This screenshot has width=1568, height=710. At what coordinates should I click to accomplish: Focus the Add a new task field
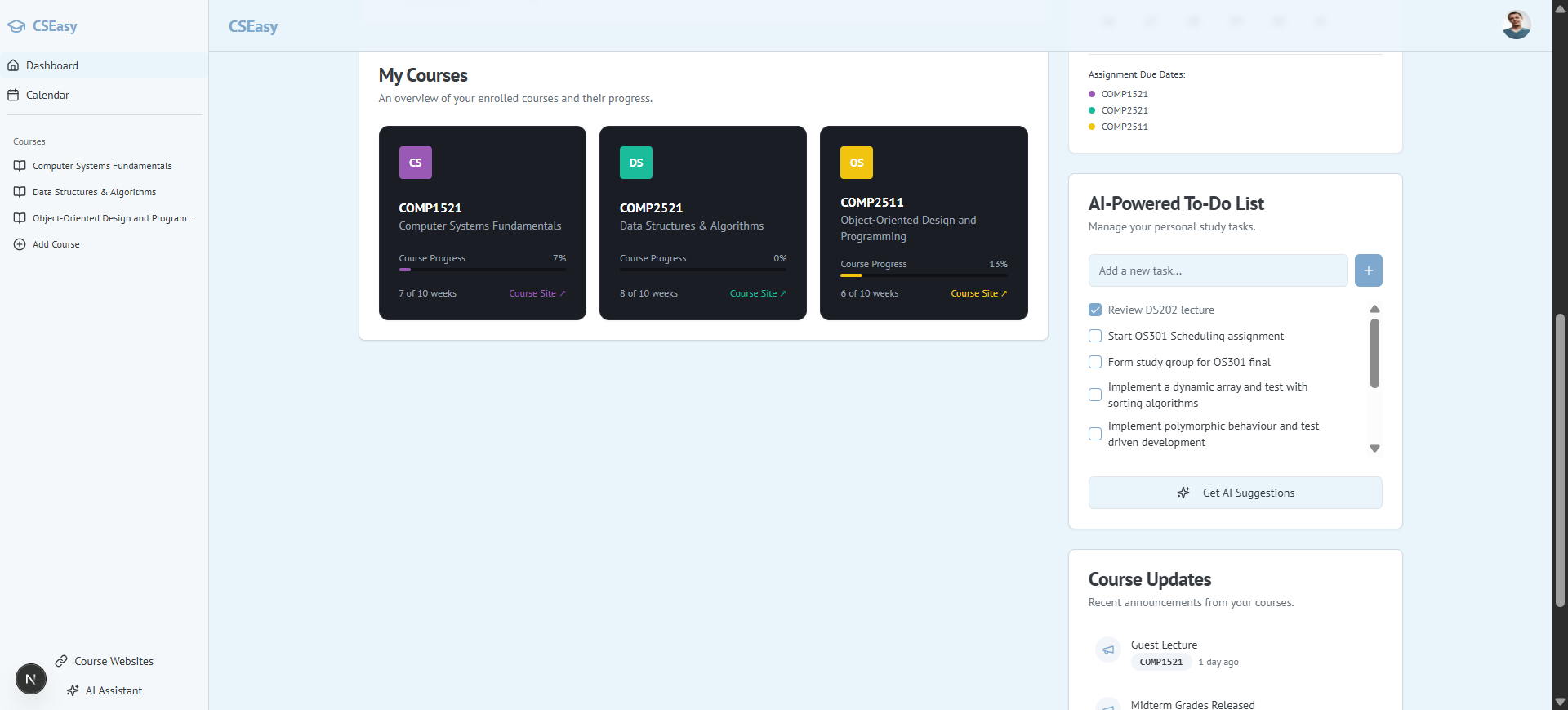1218,270
